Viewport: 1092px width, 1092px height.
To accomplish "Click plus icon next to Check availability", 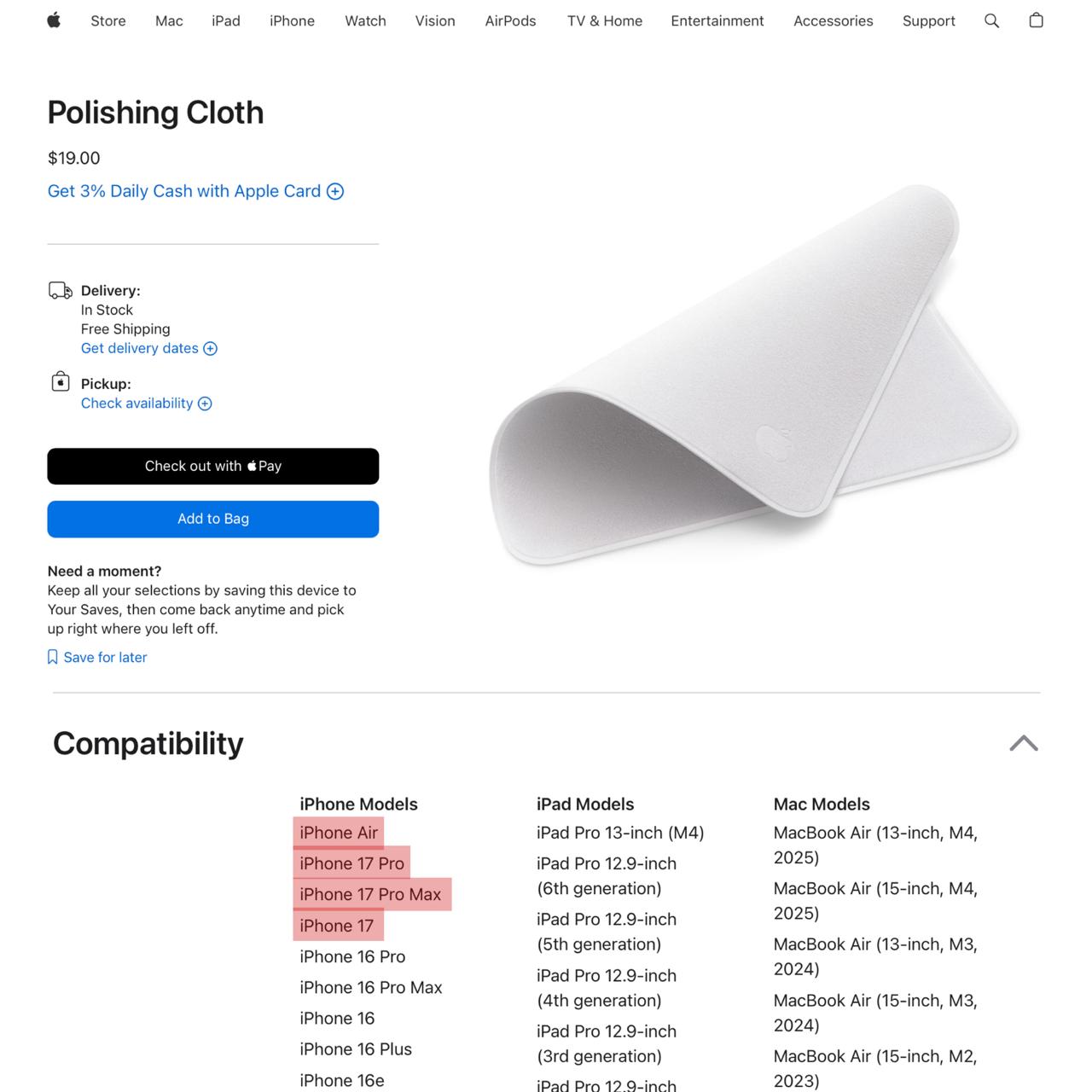I will click(x=205, y=404).
